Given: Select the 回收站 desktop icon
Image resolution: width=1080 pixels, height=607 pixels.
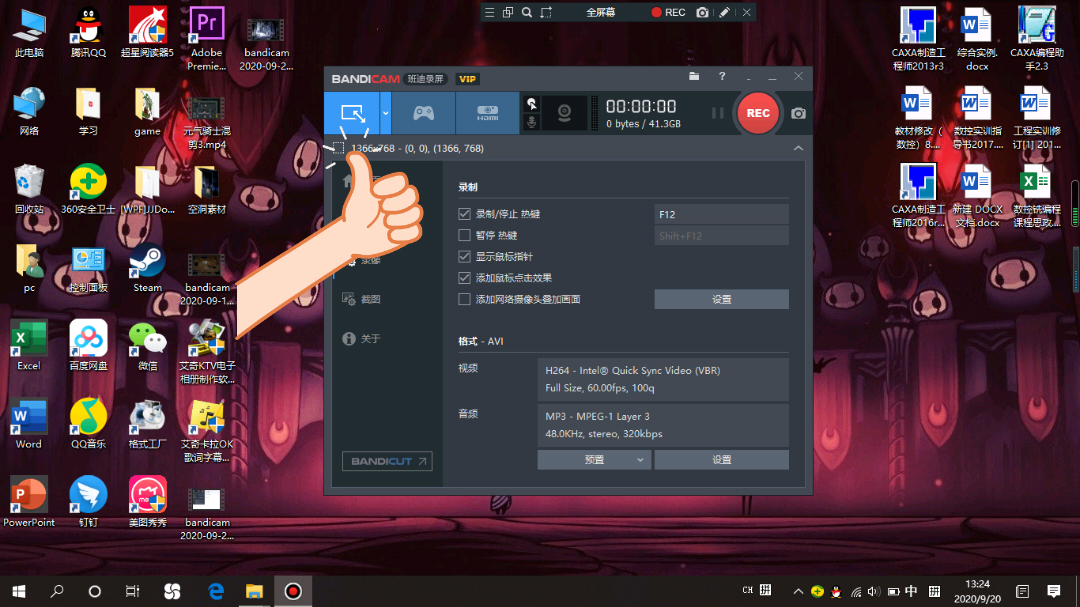Looking at the screenshot, I should (x=29, y=189).
